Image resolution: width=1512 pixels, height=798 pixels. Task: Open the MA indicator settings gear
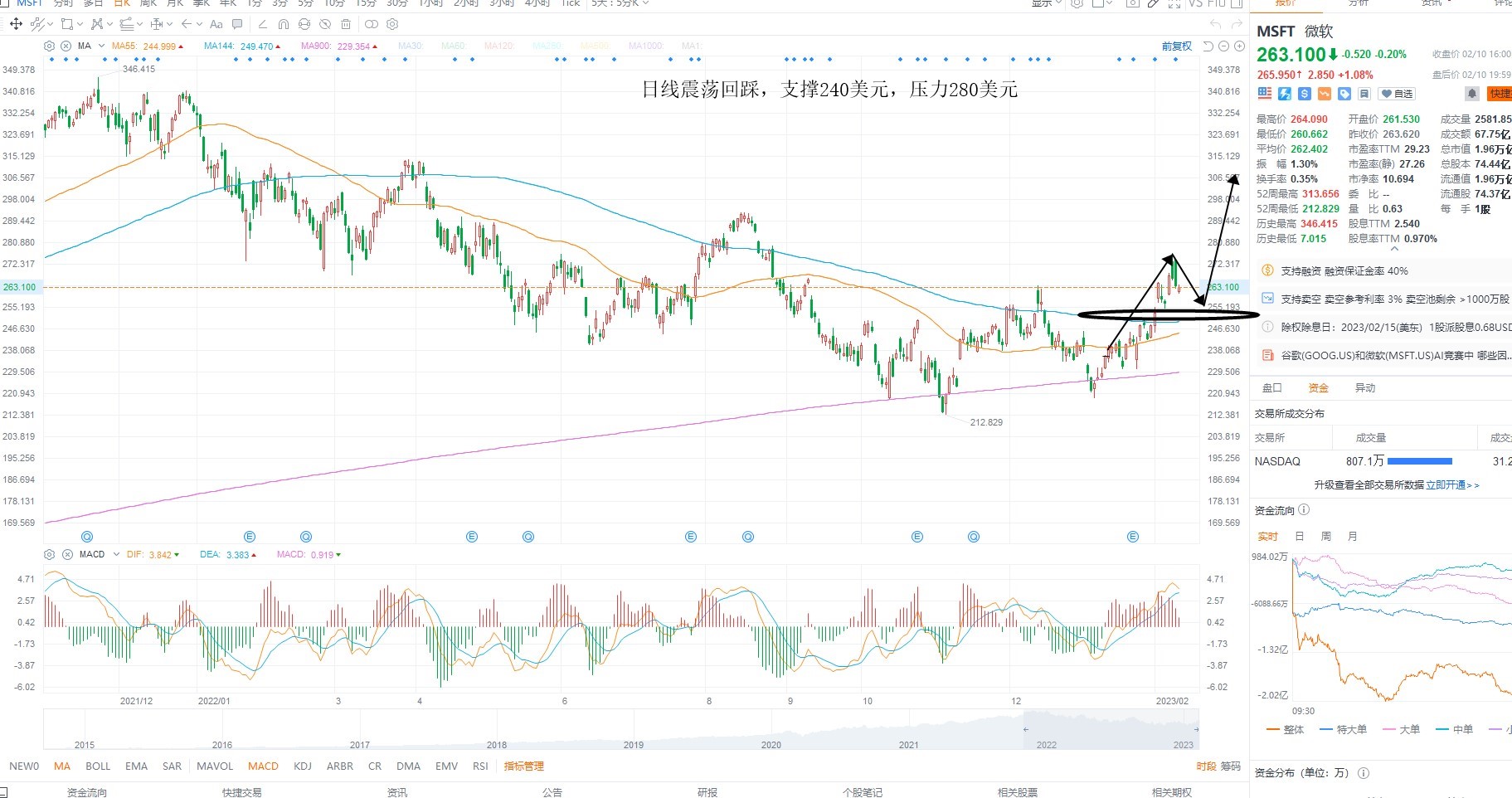click(x=50, y=46)
